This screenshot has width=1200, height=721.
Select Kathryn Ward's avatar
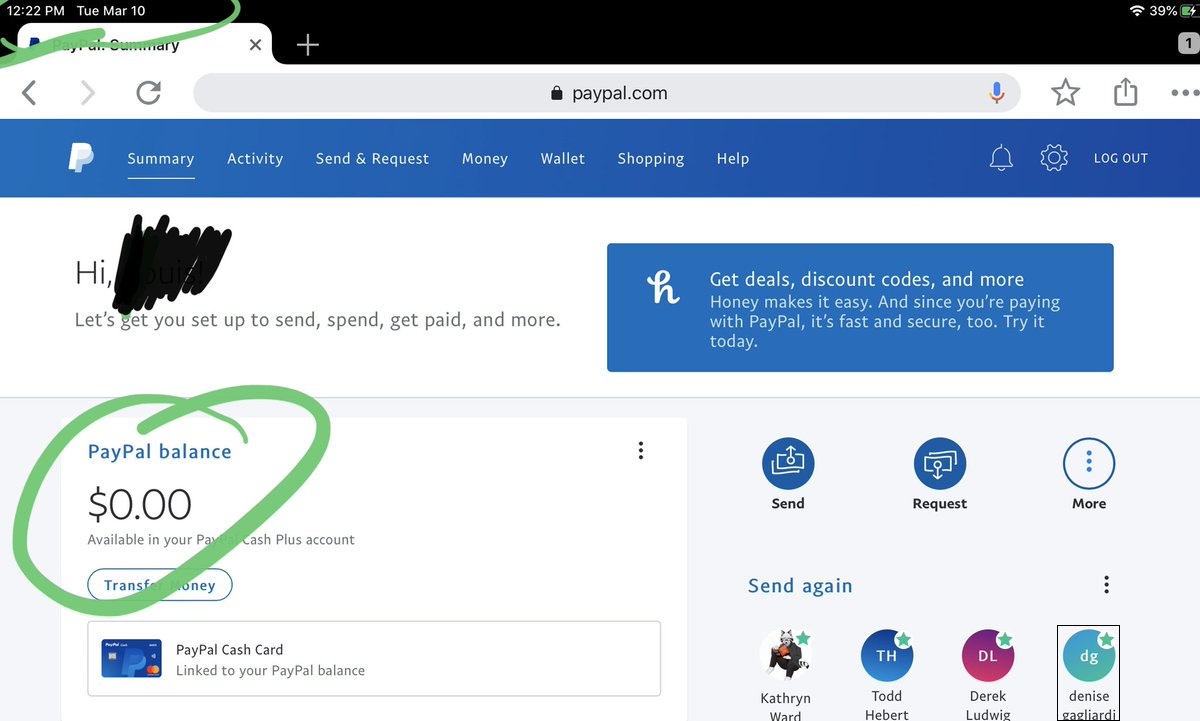coord(785,656)
